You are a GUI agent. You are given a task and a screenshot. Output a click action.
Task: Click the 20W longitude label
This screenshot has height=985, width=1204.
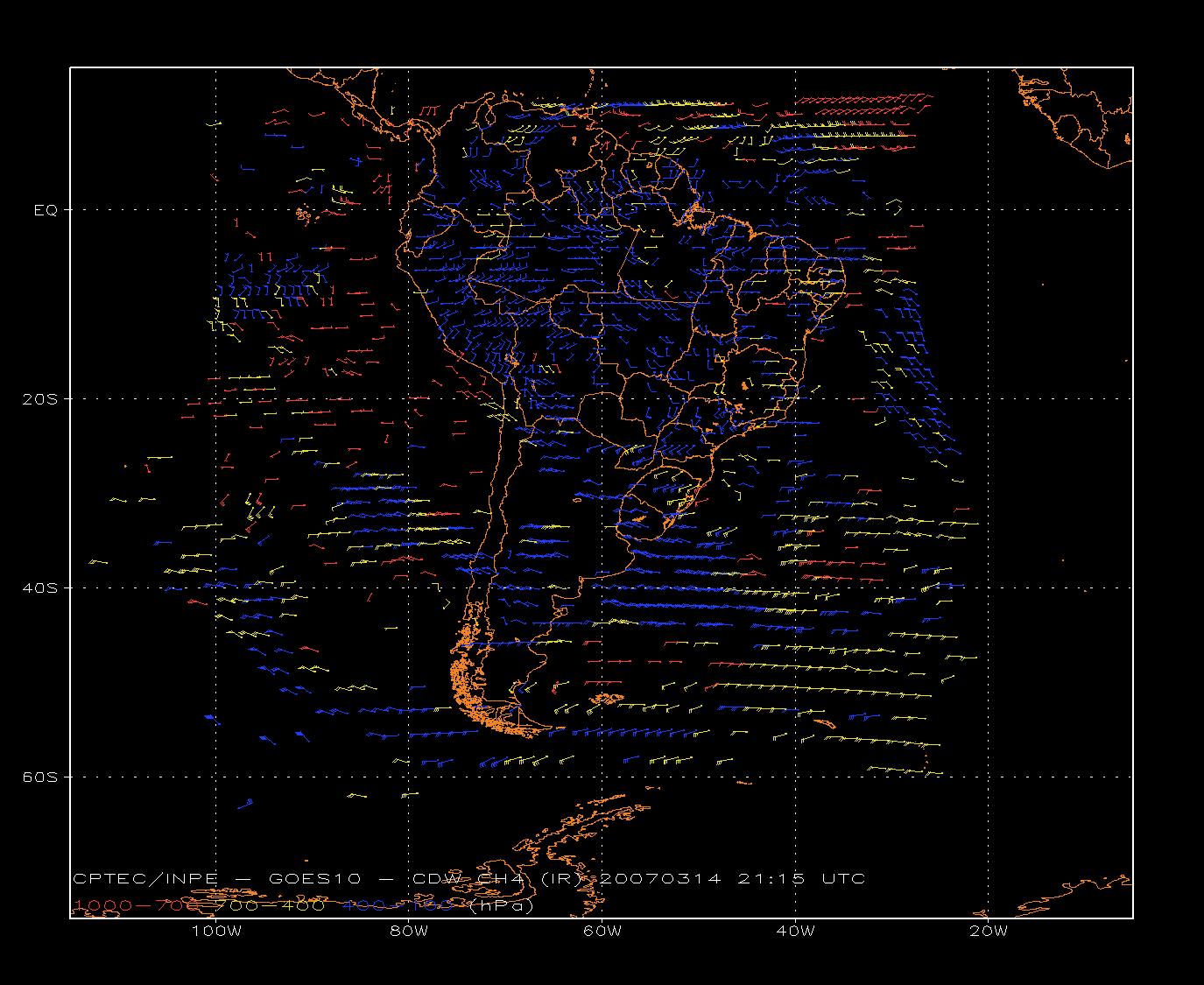pos(989,932)
